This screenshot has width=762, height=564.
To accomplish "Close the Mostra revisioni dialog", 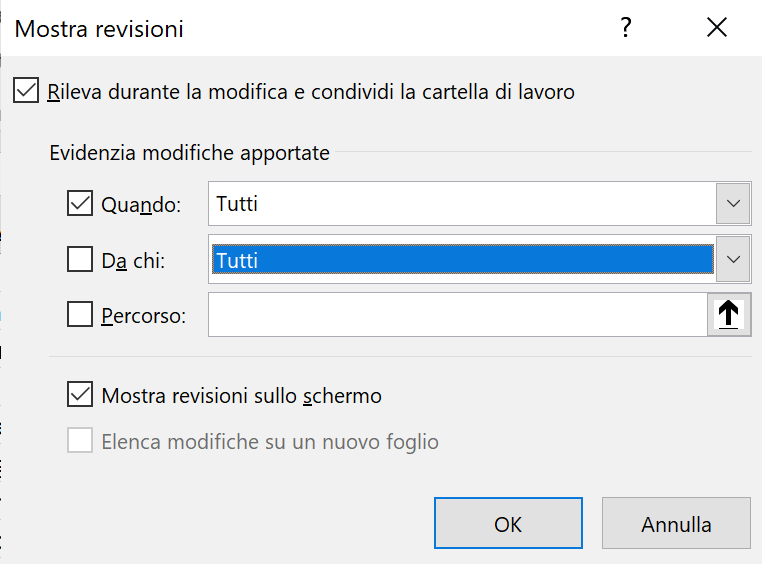I will pos(717,27).
